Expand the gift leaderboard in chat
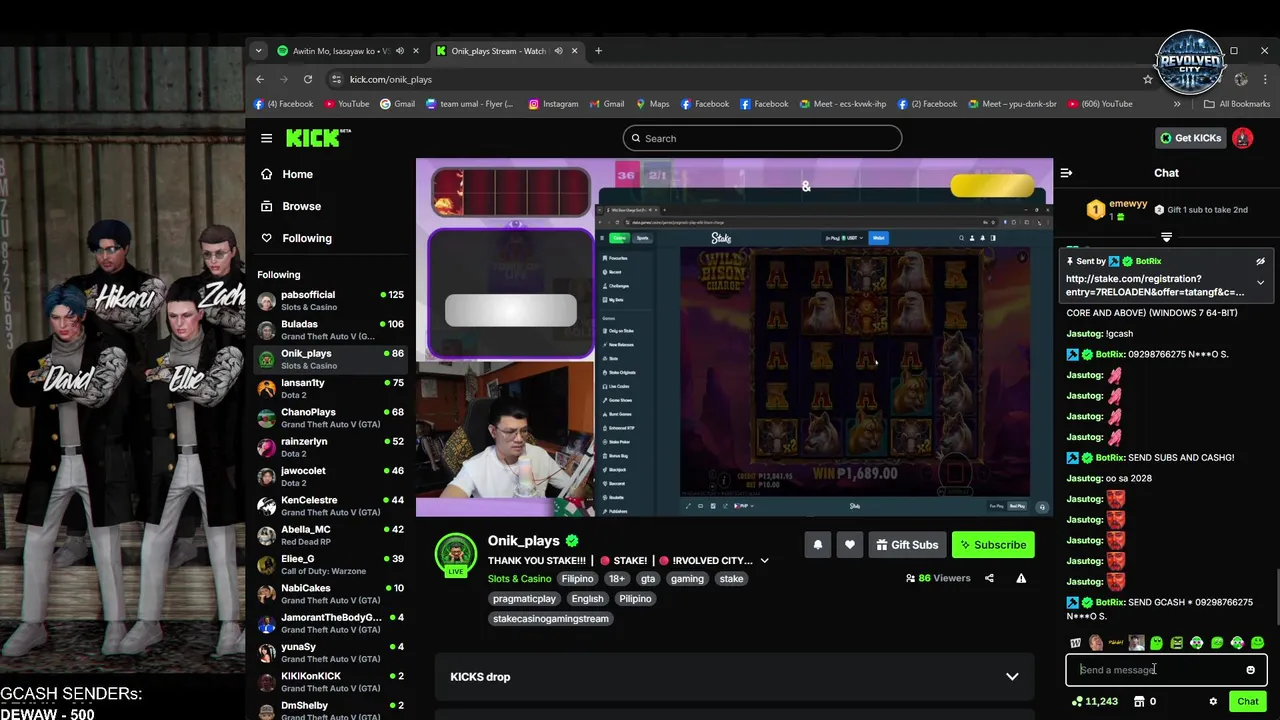 (x=1166, y=237)
